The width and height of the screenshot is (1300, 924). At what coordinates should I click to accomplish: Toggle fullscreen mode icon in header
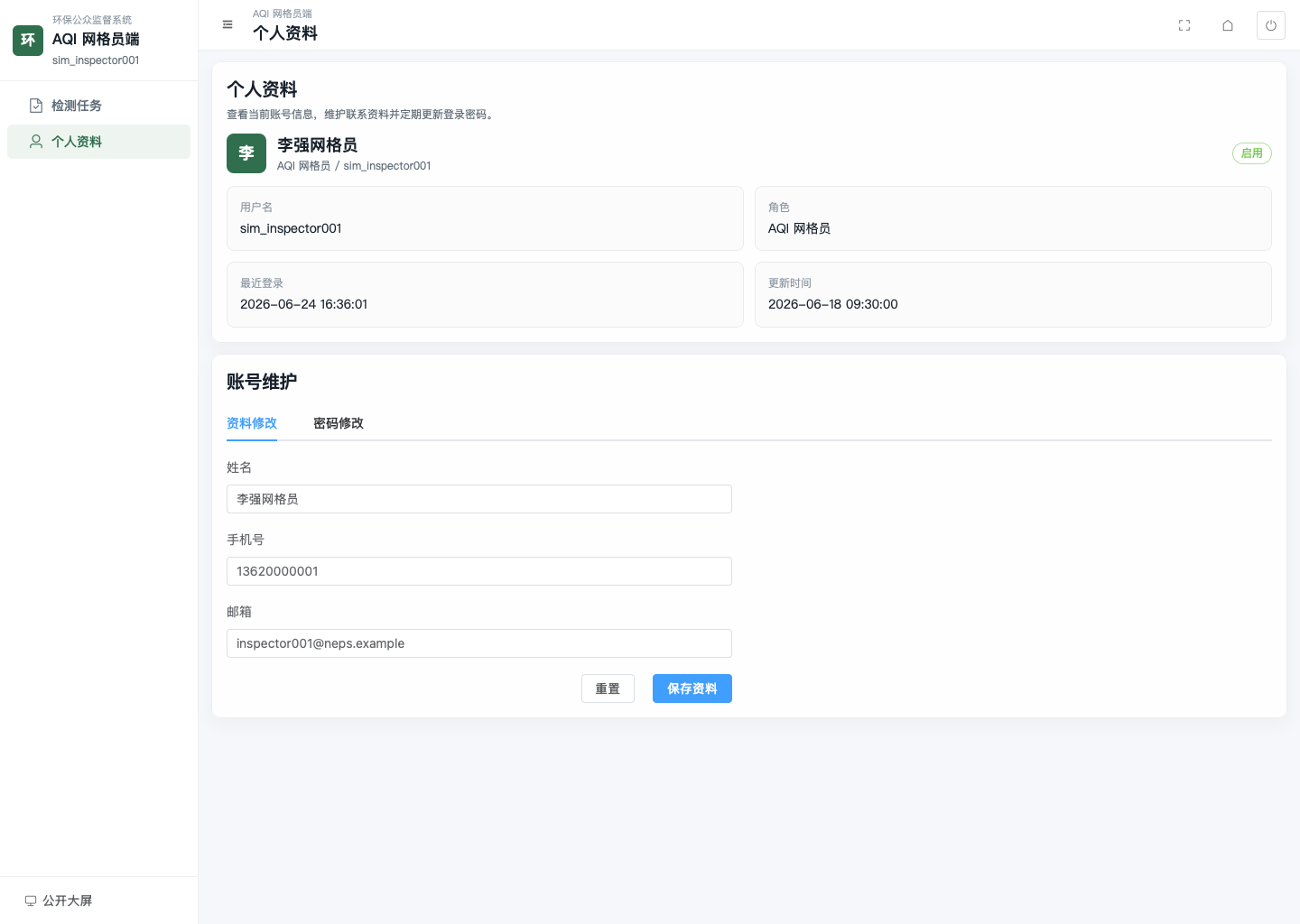pos(1184,25)
